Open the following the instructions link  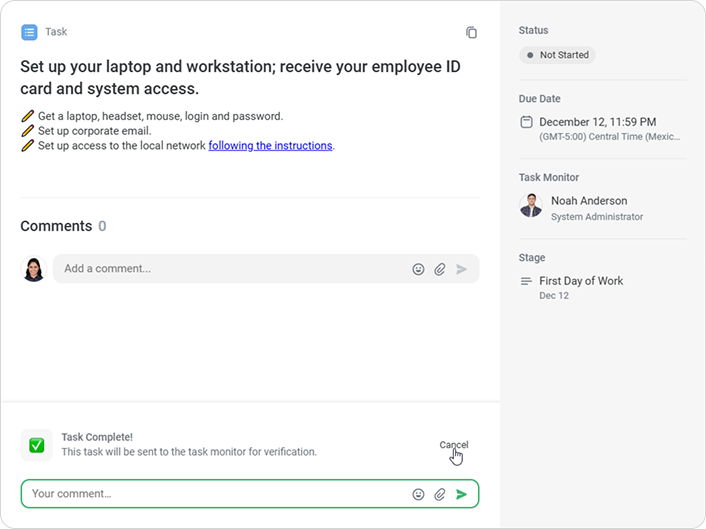click(x=270, y=146)
